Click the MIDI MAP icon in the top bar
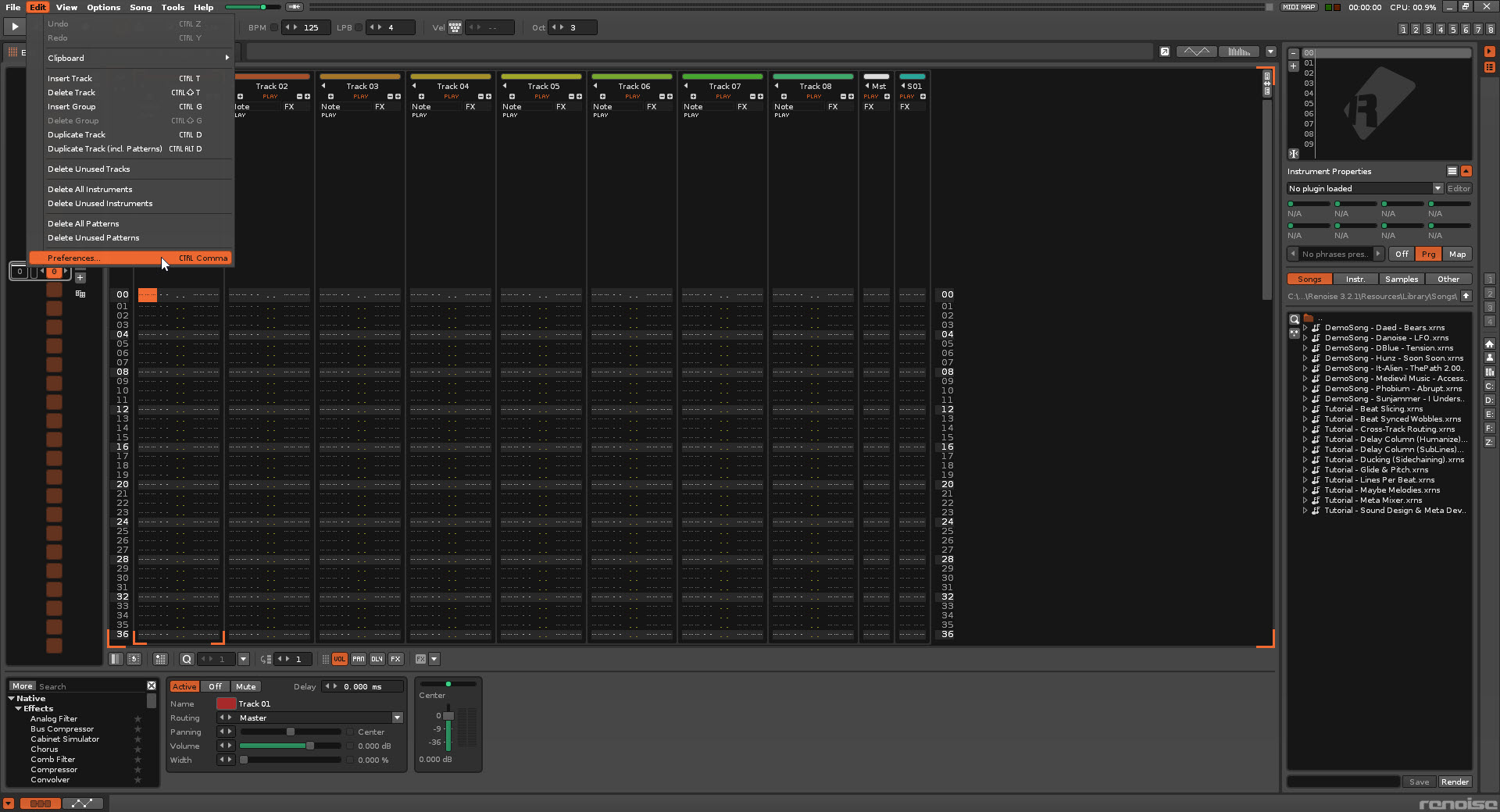Screen dimensions: 1500x812 click(x=1298, y=7)
